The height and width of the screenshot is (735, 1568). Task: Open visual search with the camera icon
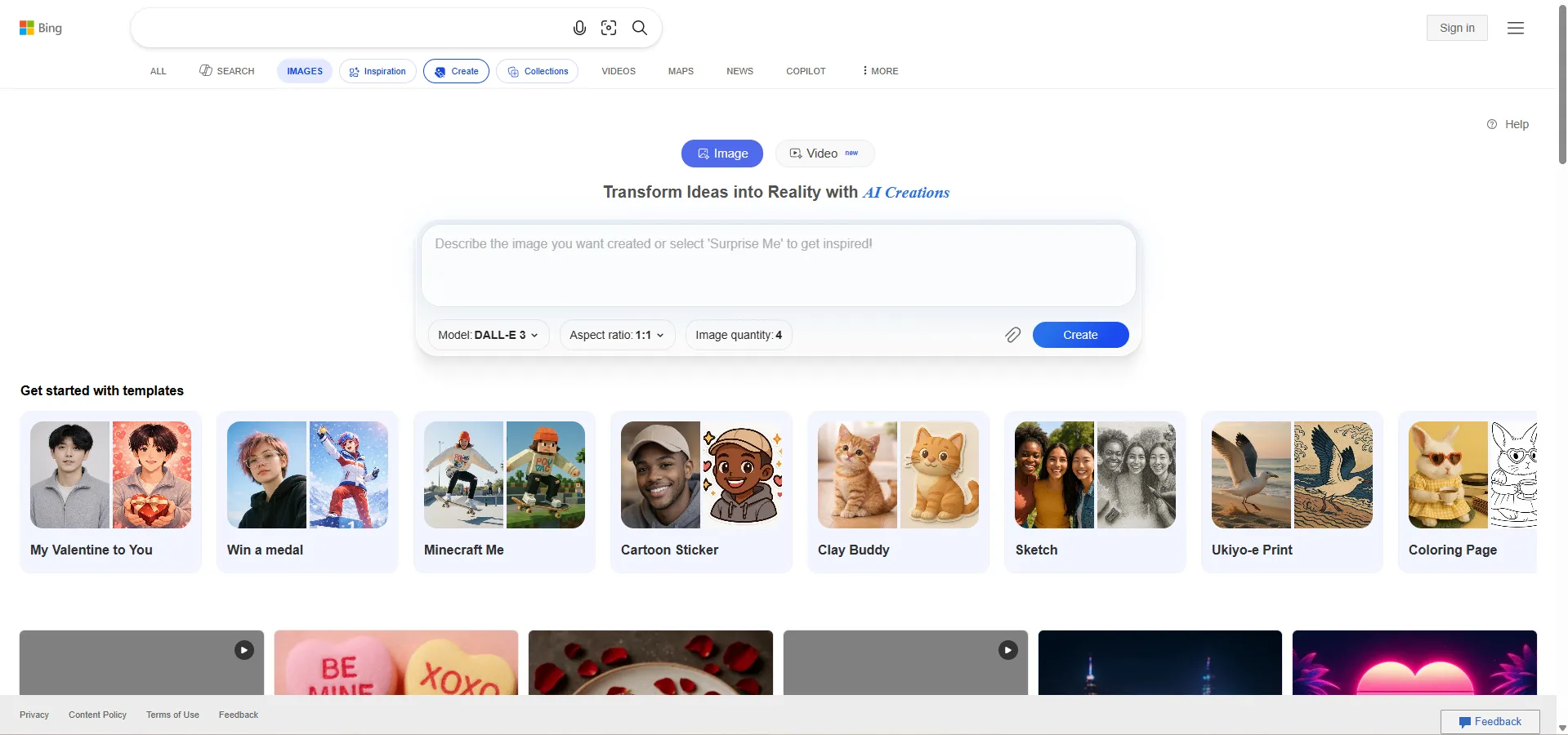tap(609, 27)
